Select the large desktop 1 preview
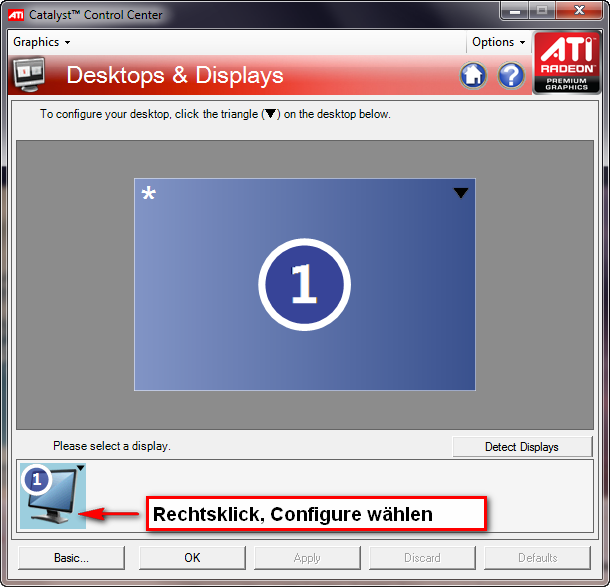This screenshot has width=610, height=587. pyautogui.click(x=305, y=284)
